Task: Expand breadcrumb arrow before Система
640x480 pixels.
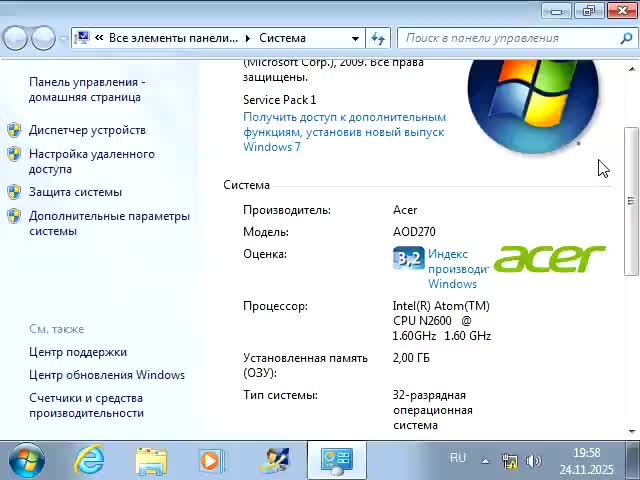Action: pos(248,38)
